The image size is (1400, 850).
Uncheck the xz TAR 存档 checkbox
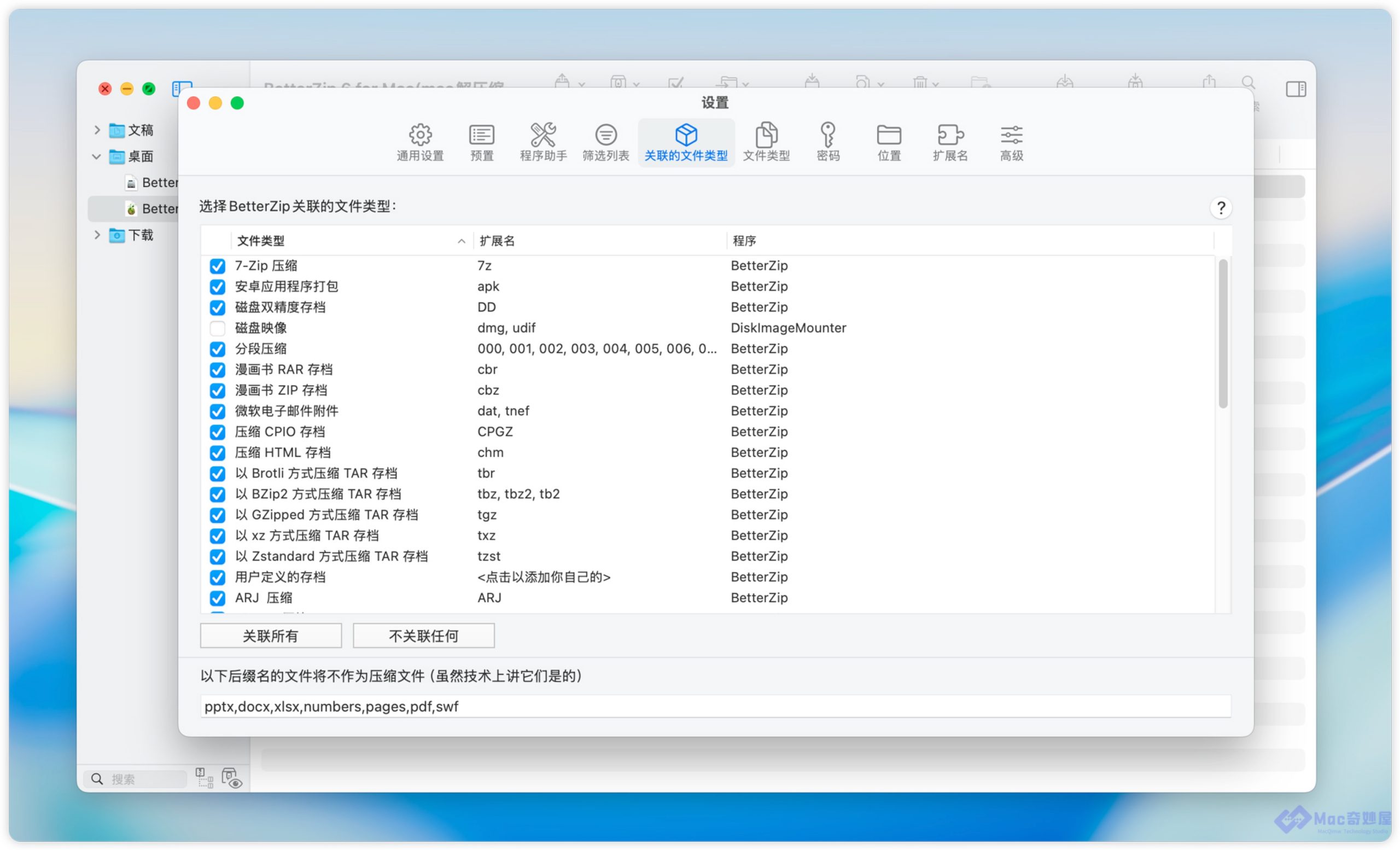coord(217,536)
